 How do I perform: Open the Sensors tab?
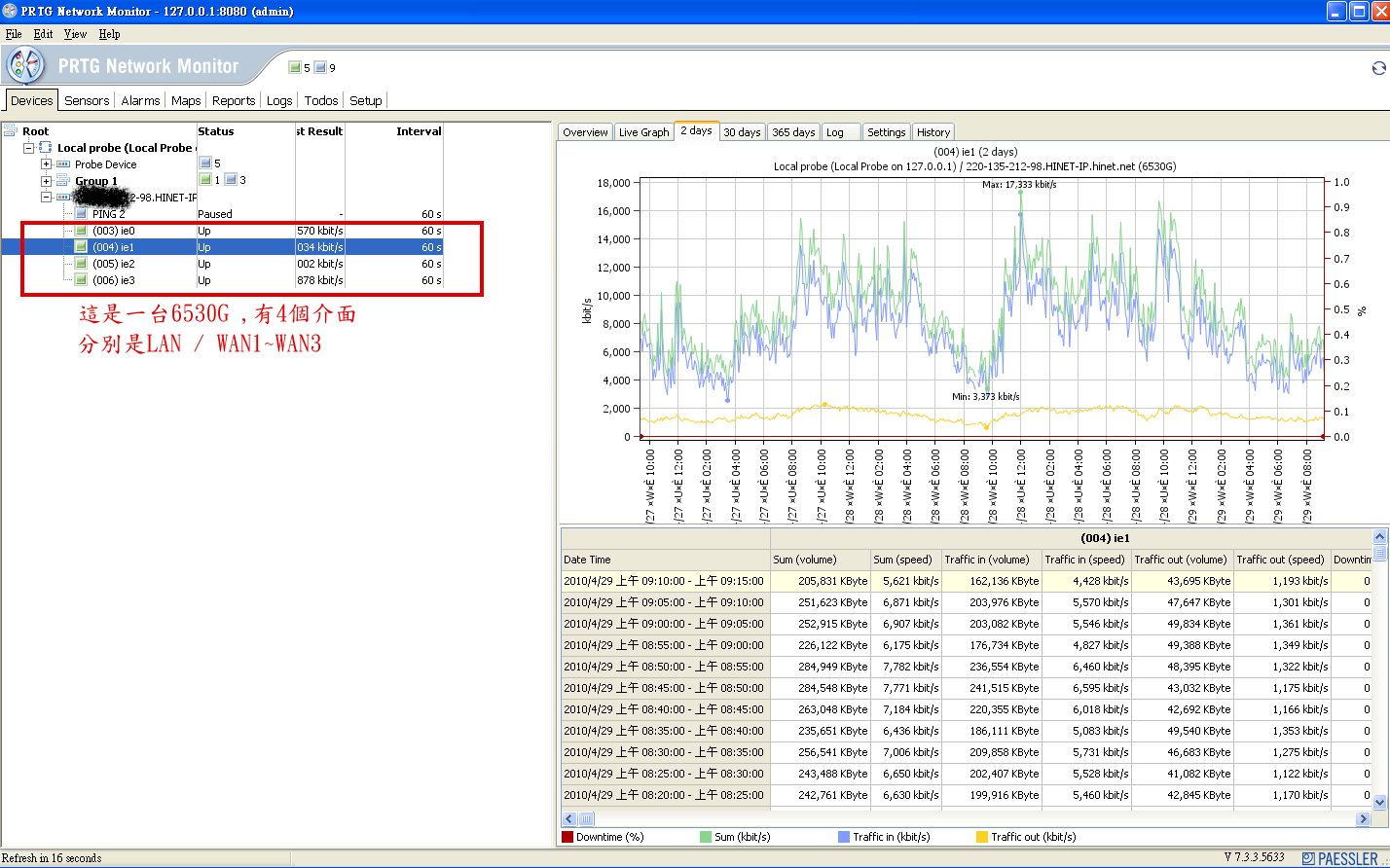(x=87, y=100)
